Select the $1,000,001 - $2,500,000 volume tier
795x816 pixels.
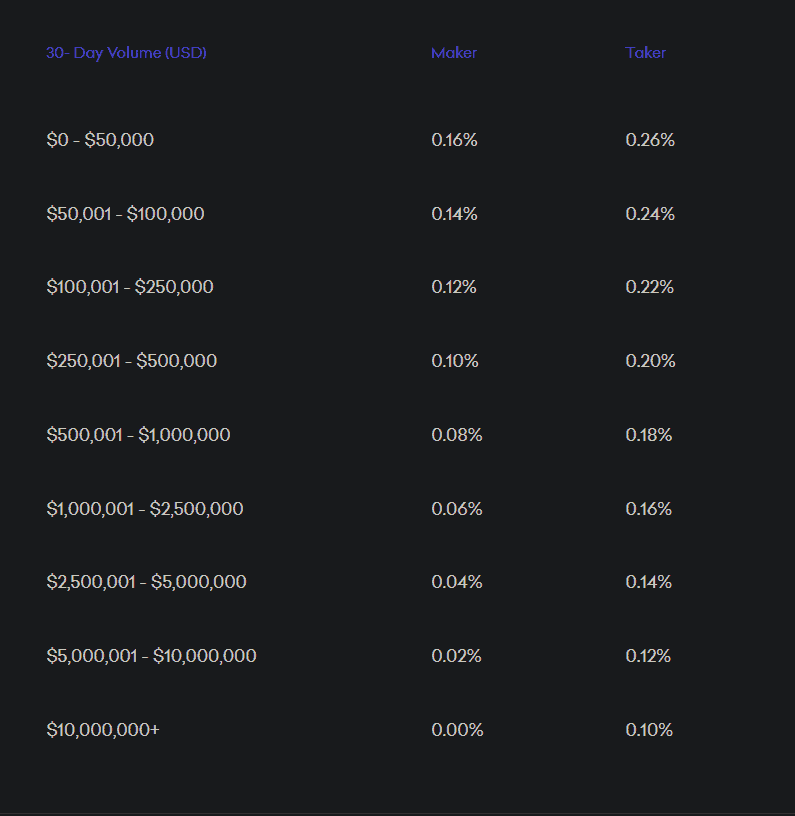(145, 508)
